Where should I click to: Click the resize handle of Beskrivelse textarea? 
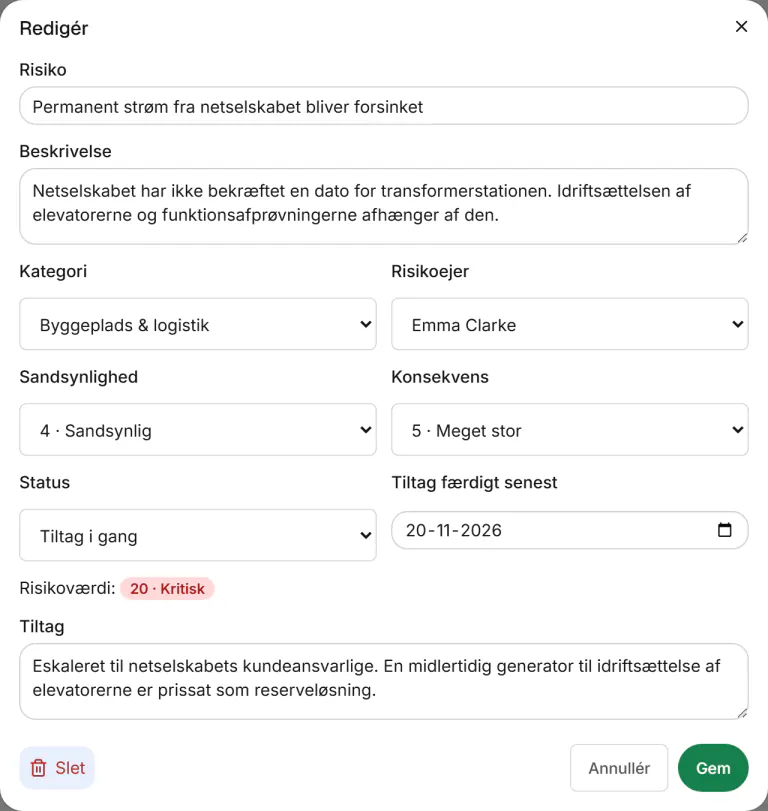click(x=742, y=238)
